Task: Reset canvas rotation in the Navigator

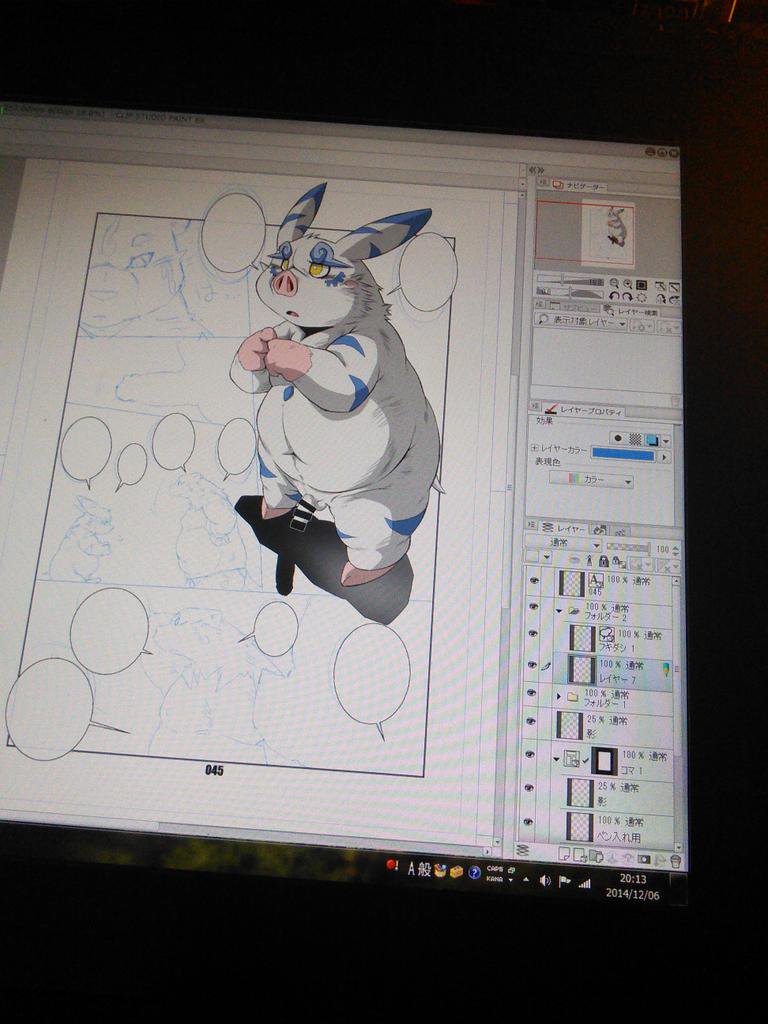Action: (641, 298)
